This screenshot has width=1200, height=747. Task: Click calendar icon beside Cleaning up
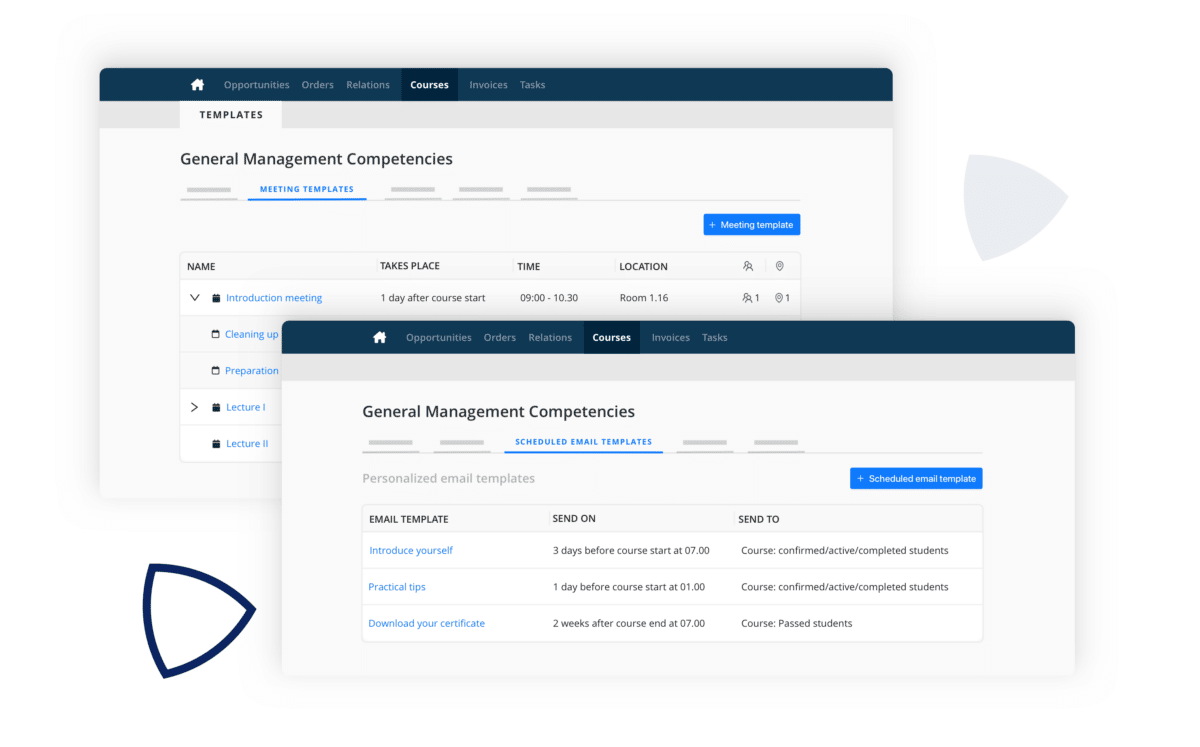(x=215, y=334)
